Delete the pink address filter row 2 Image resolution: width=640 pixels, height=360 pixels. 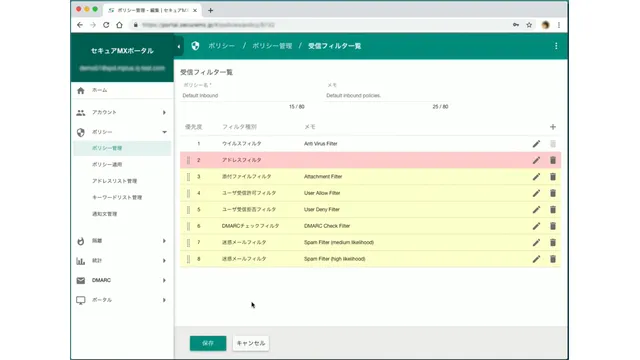click(553, 160)
